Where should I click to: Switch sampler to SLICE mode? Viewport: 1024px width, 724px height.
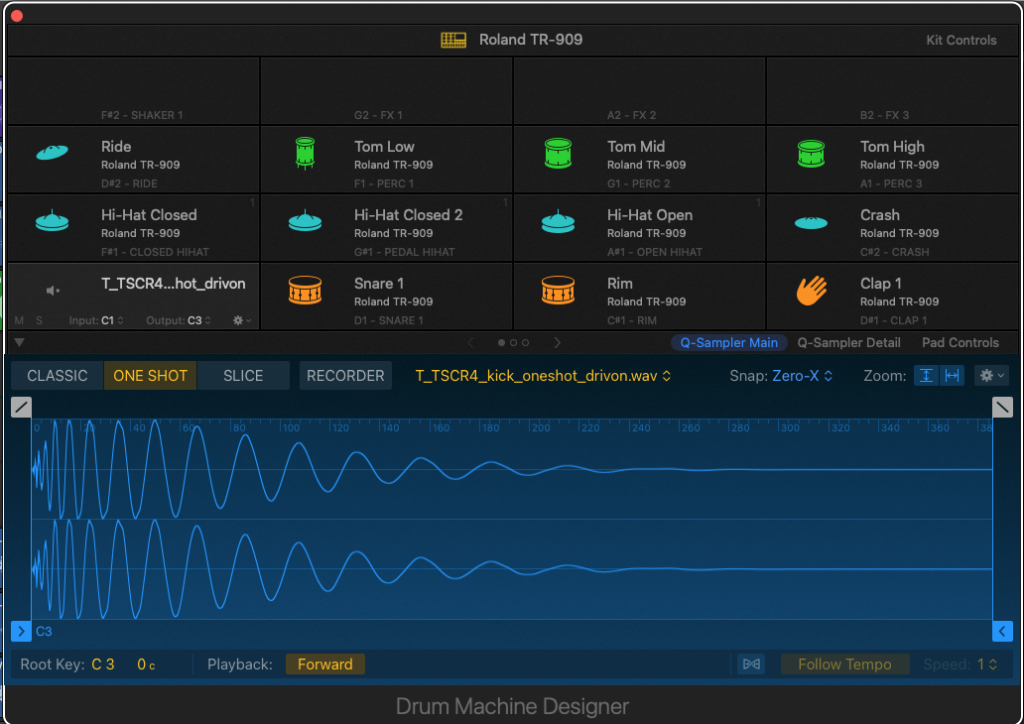click(243, 375)
